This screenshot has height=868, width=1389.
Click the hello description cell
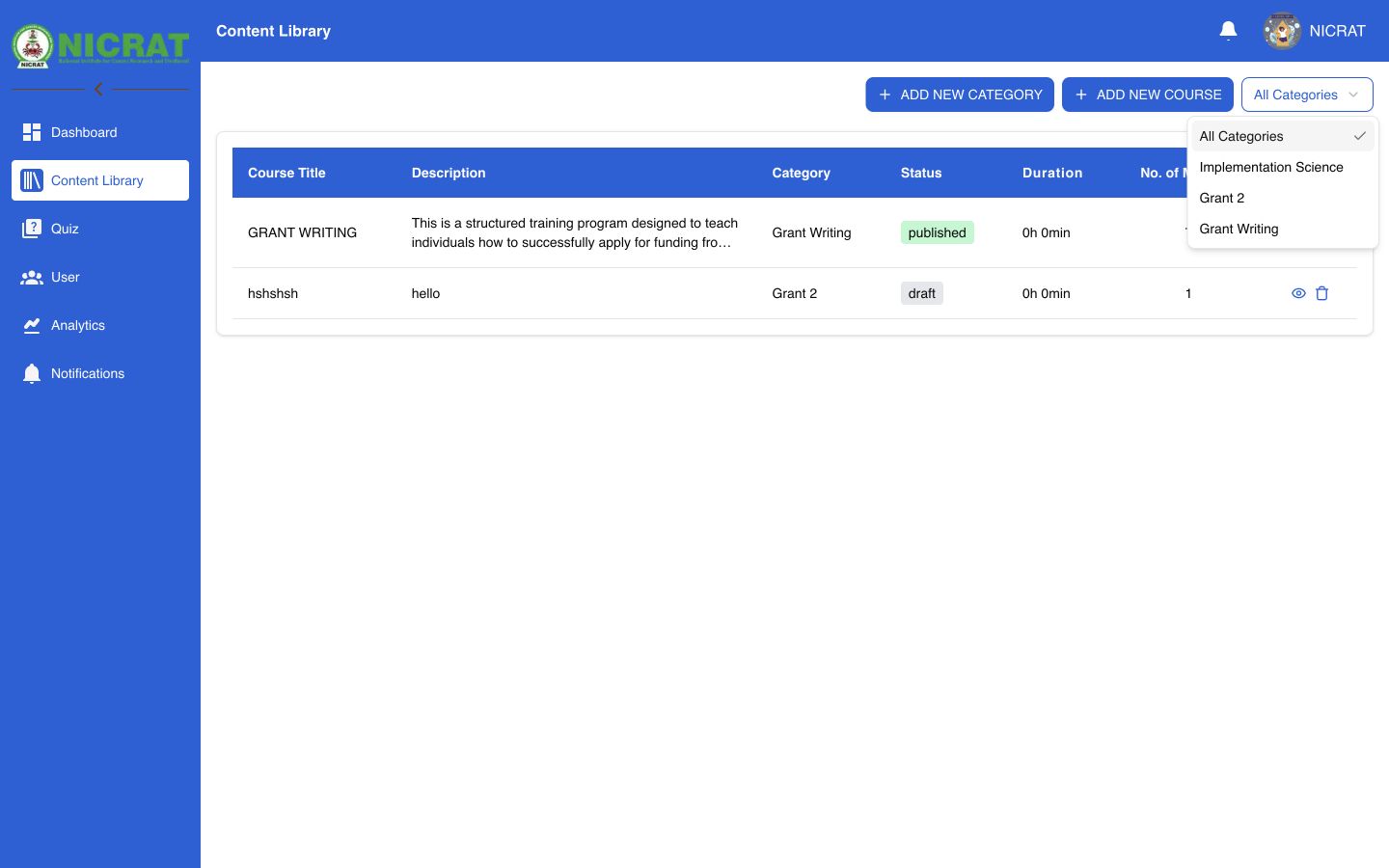pos(425,293)
